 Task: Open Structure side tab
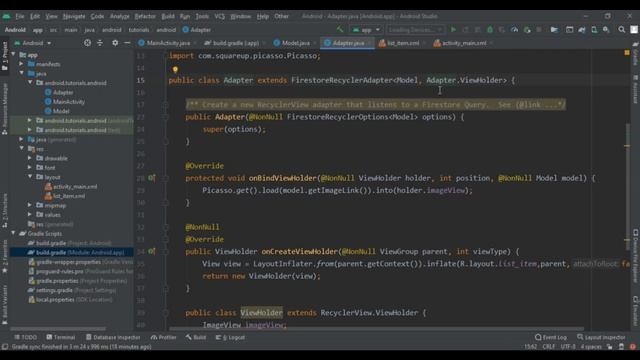click(x=4, y=210)
